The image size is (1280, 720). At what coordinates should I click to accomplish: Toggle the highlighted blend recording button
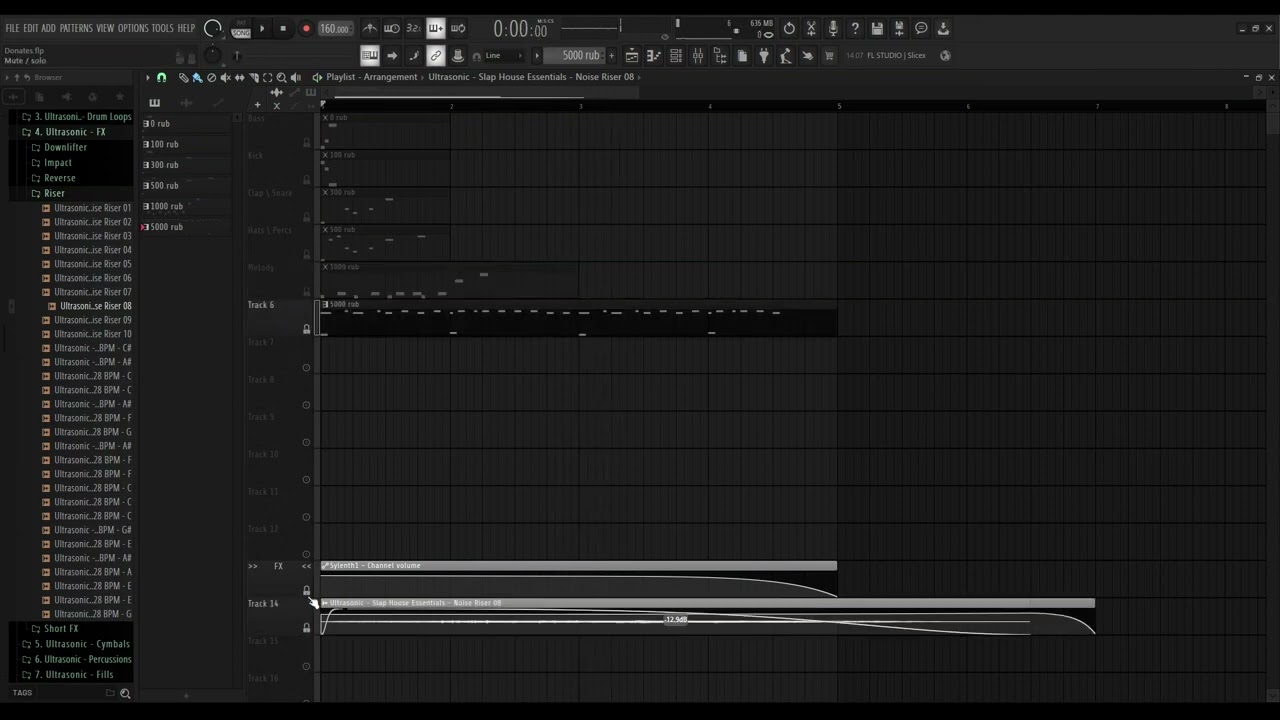coord(436,28)
